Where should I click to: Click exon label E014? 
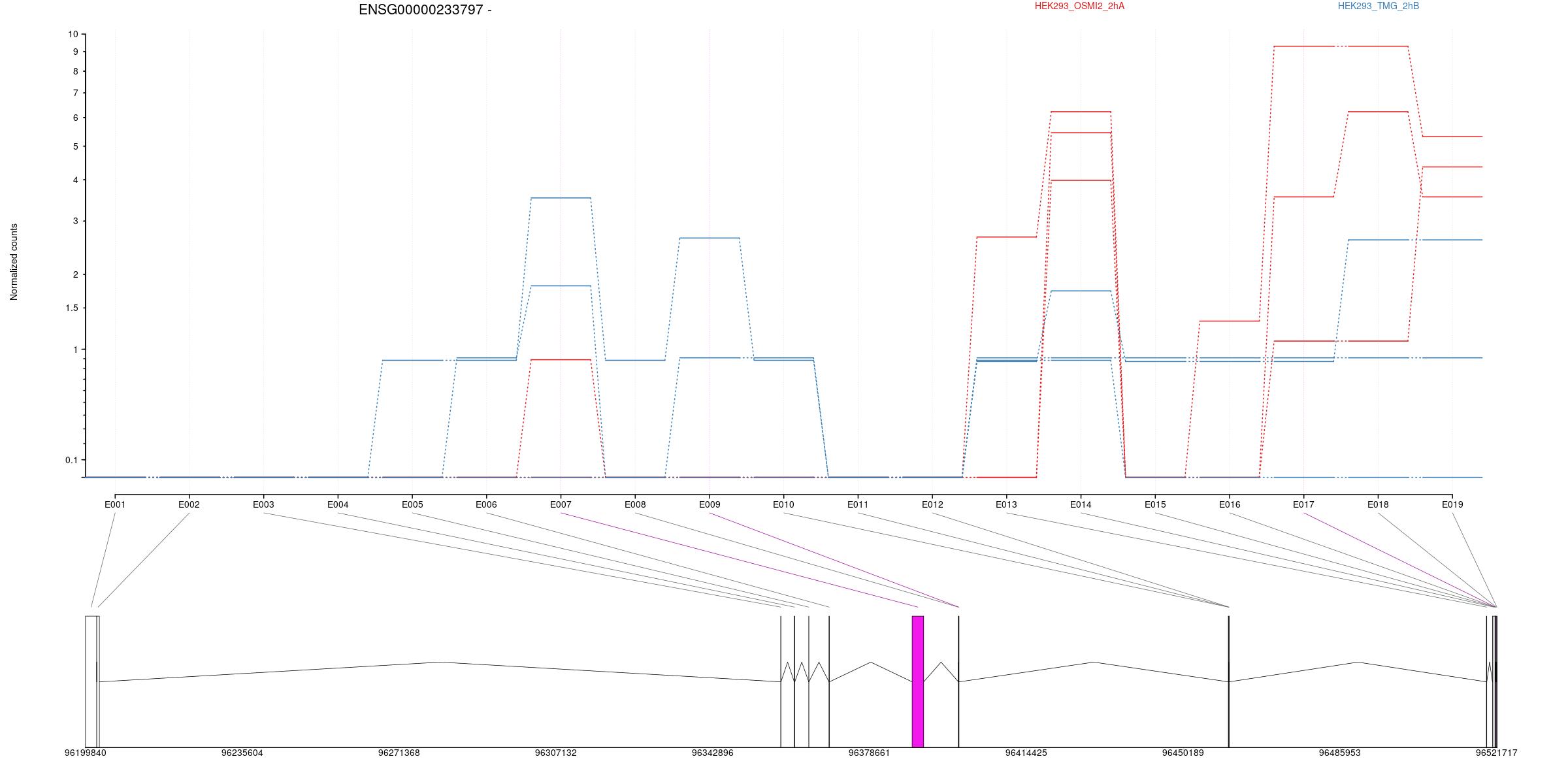tap(1081, 504)
